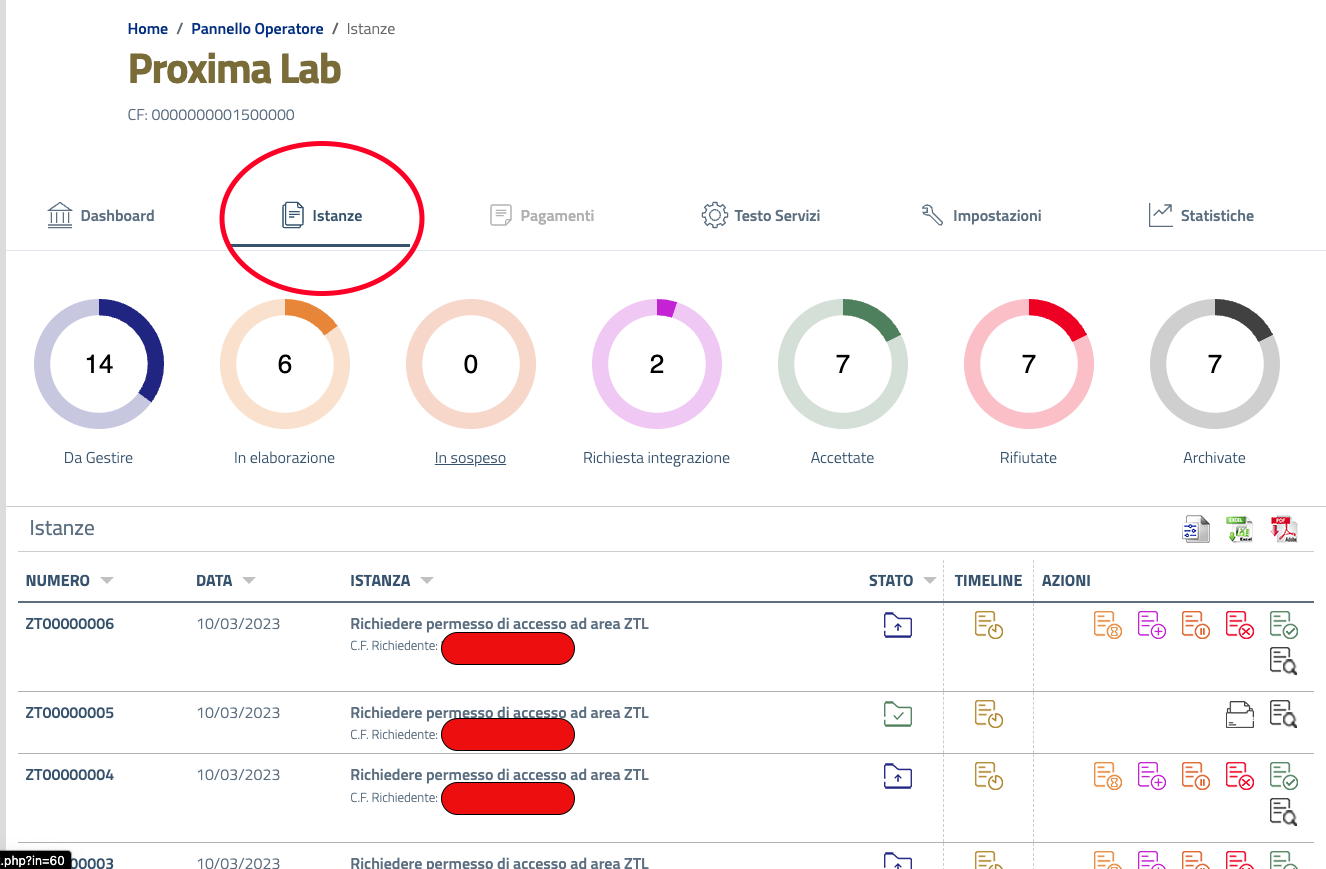Open the Statistiche tab

coord(1201,215)
